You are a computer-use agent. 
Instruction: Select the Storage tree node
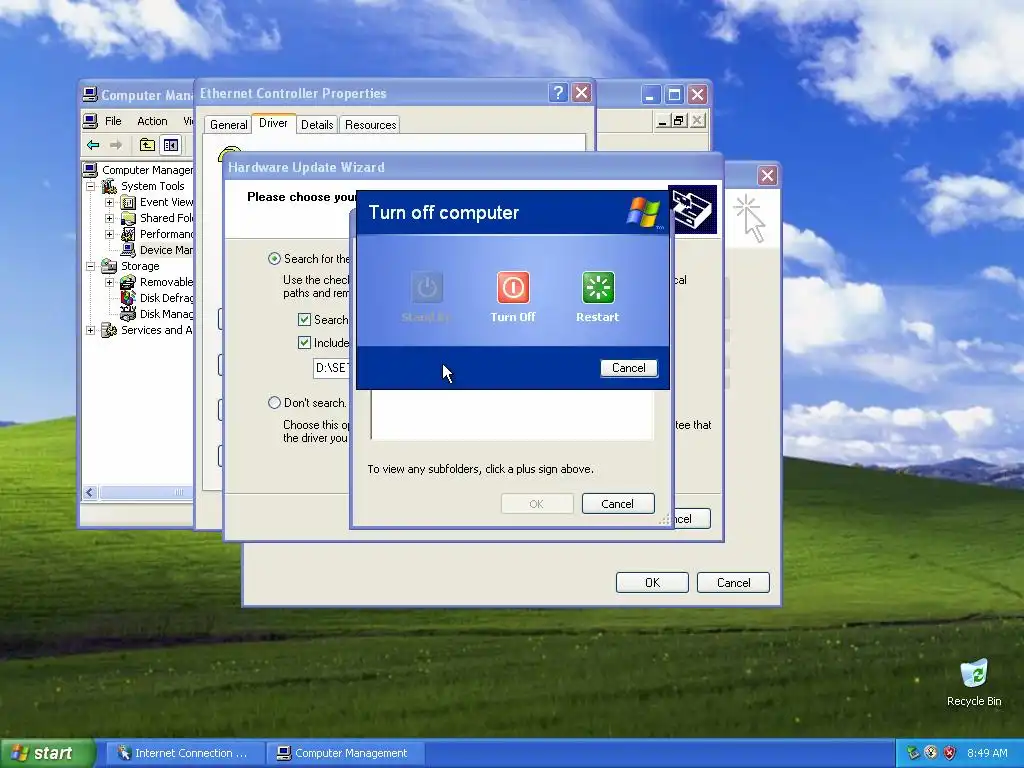click(140, 266)
